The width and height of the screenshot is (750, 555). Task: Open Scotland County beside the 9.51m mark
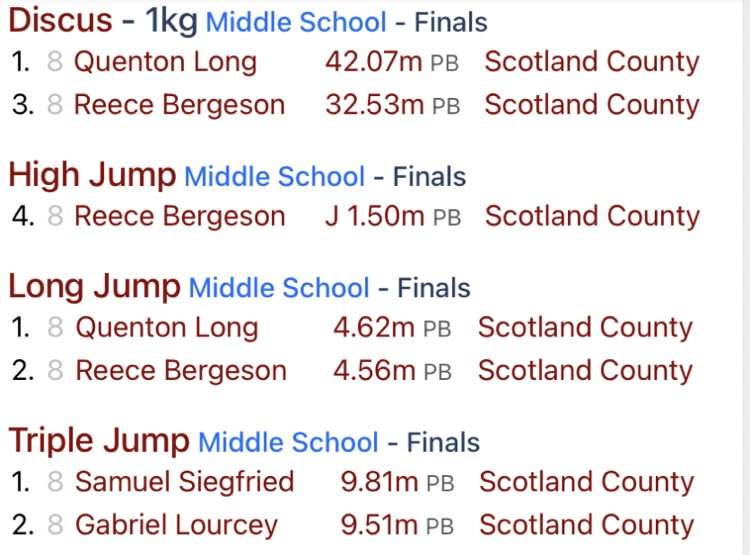(x=586, y=525)
